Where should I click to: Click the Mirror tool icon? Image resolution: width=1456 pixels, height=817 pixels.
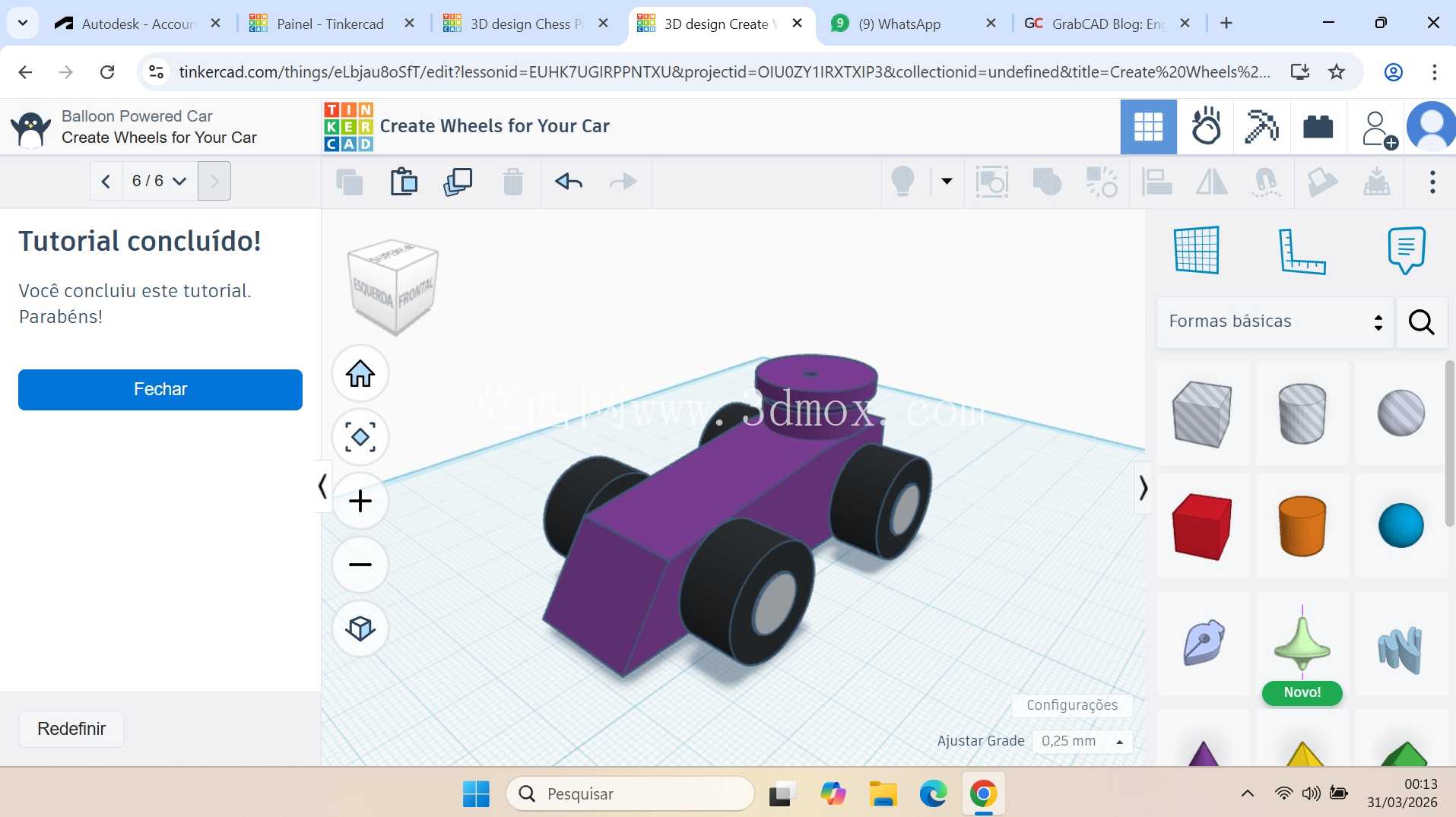[x=1211, y=182]
